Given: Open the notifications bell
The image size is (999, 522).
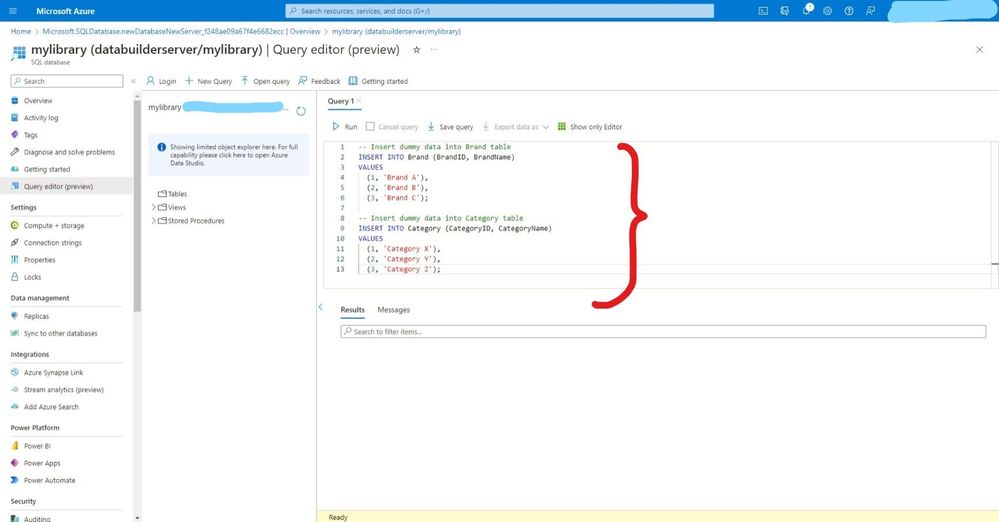Looking at the screenshot, I should point(807,10).
